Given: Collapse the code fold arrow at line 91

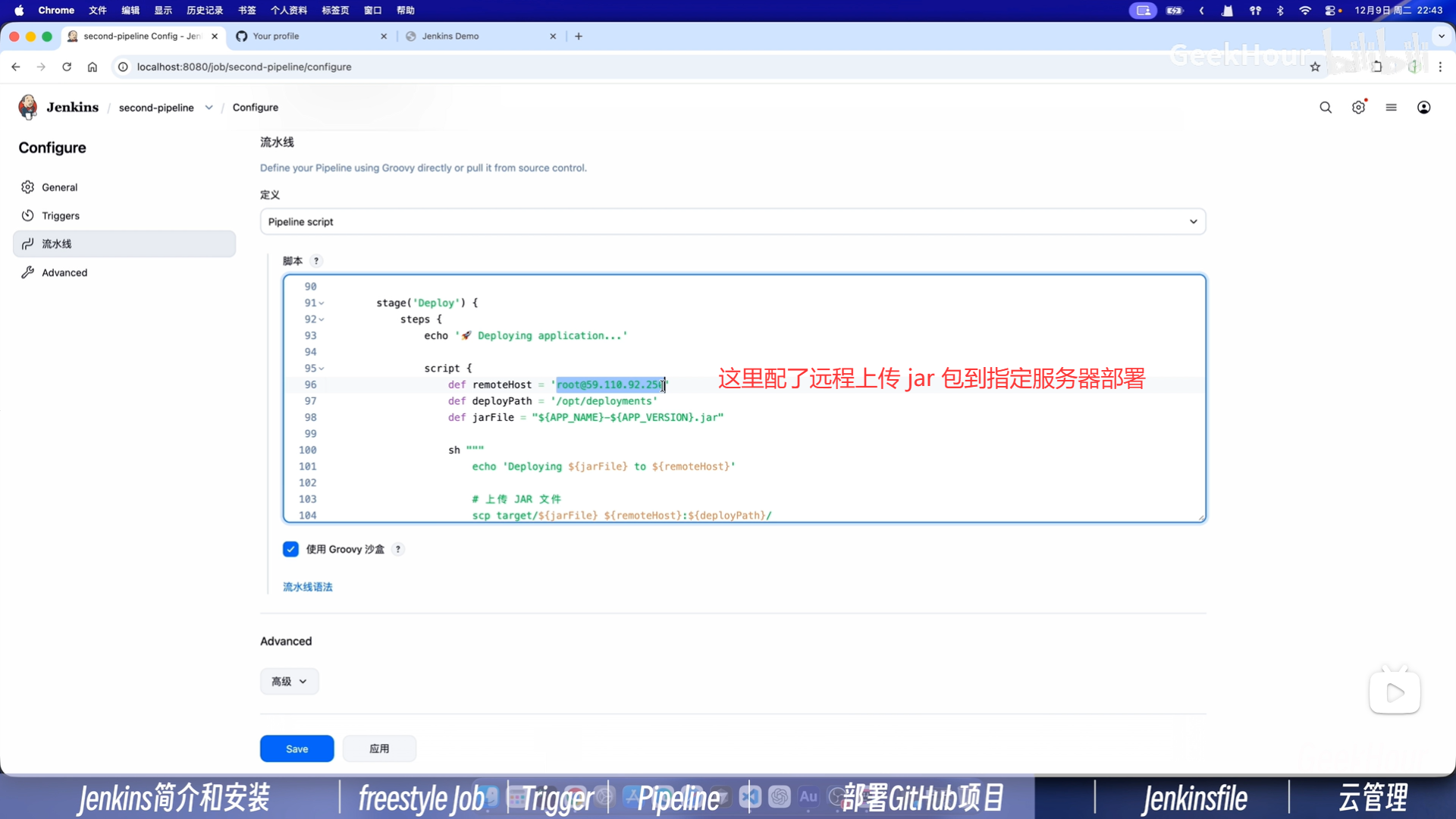Looking at the screenshot, I should click(x=322, y=303).
